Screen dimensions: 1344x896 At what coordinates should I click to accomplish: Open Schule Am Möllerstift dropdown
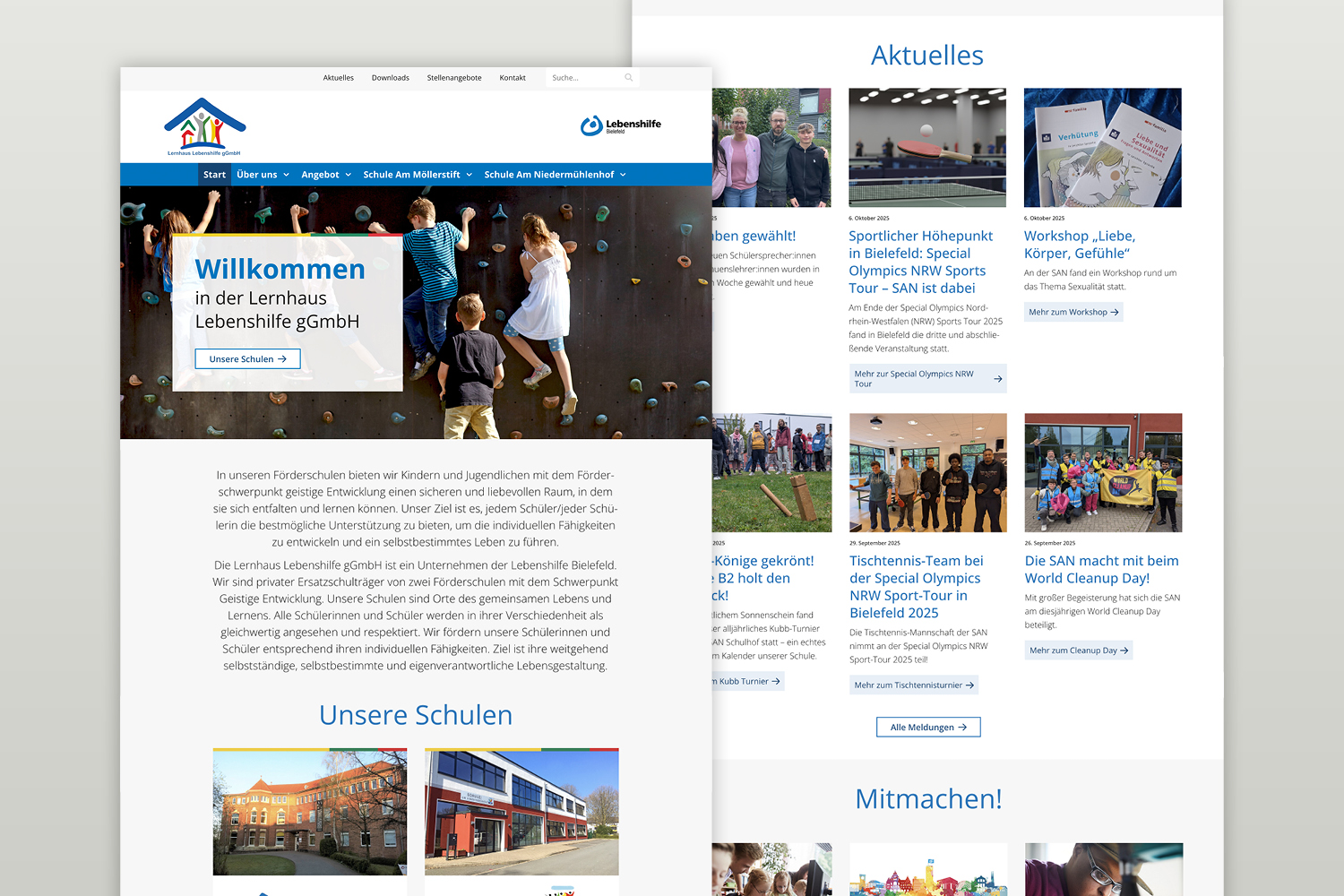tap(418, 175)
